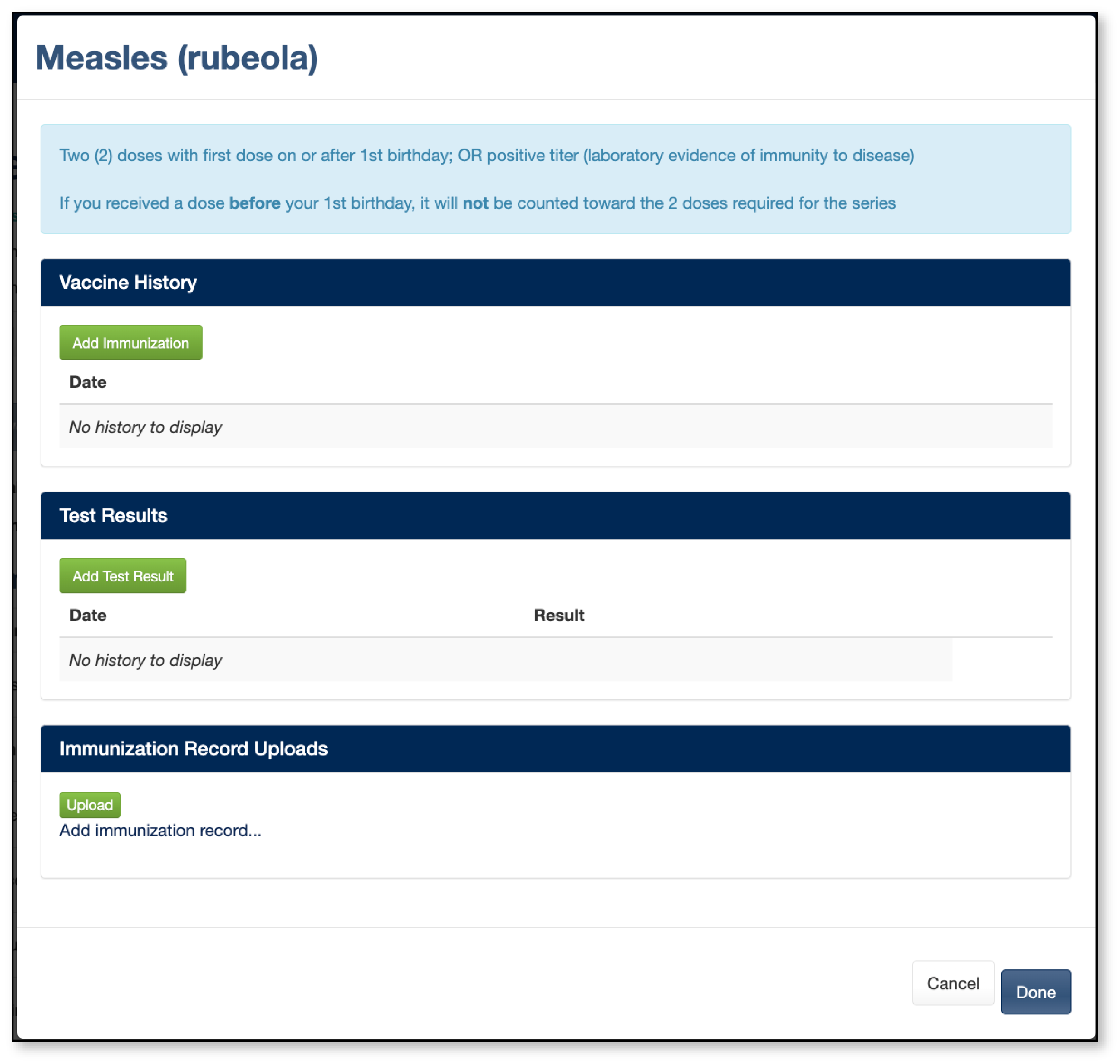Select the empty Test Results 'No history' row

pos(145,660)
